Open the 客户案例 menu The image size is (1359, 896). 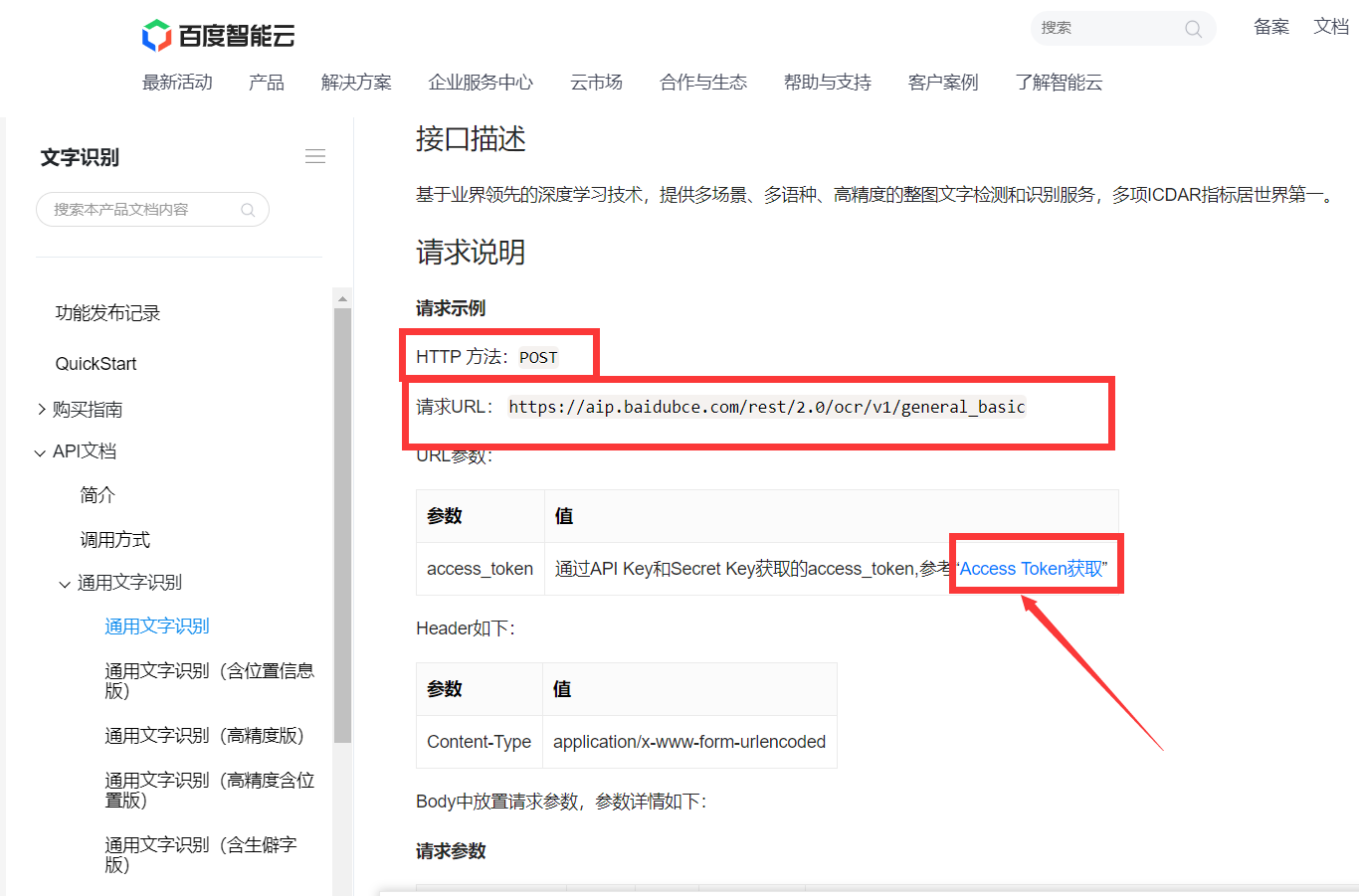click(943, 83)
